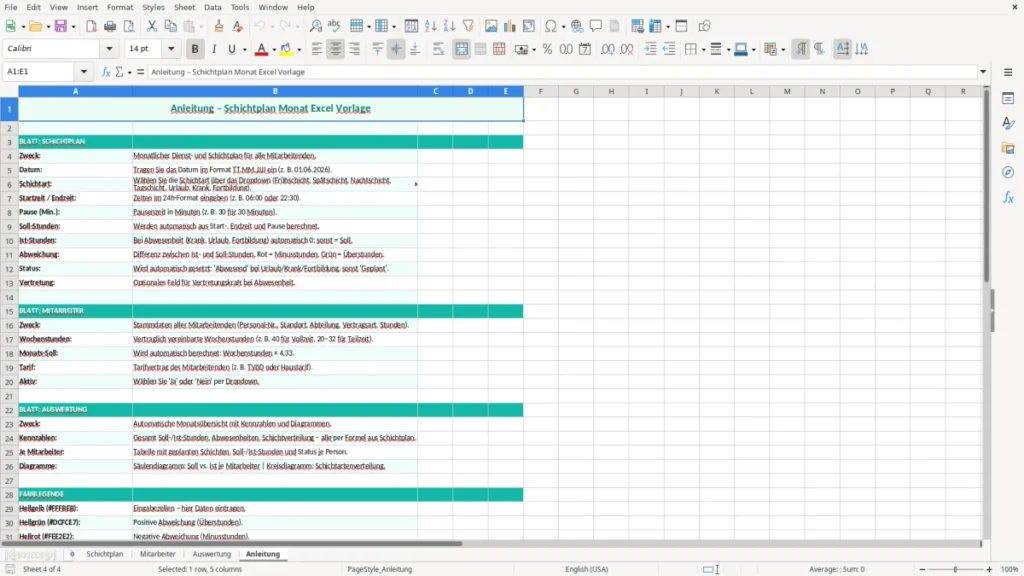Open the Navigator compass sidebar icon
1024x576 pixels.
pos(1008,173)
